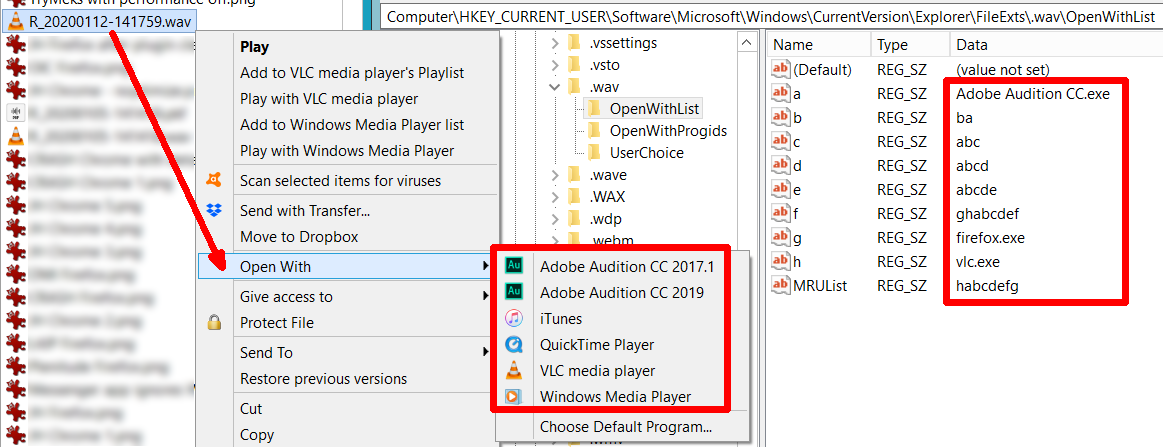This screenshot has height=447, width=1163.
Task: Click the string value icon for (Default)
Action: coord(781,70)
